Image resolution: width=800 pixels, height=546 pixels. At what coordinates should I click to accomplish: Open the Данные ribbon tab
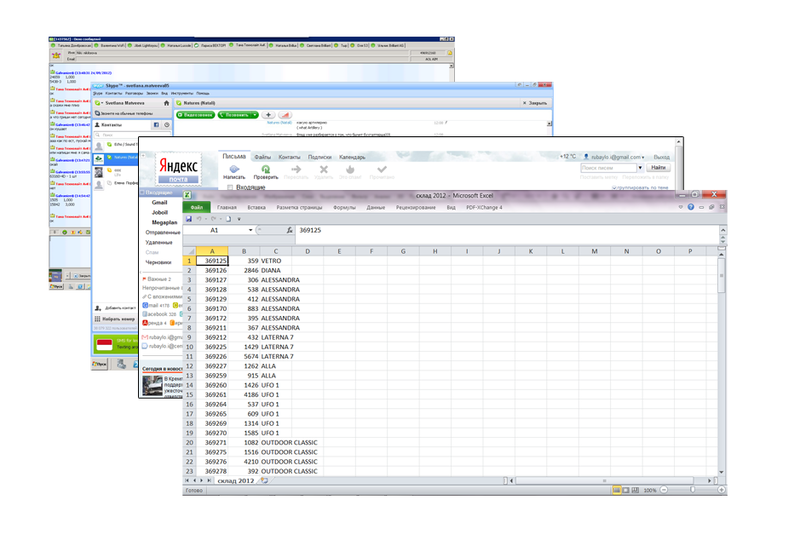pyautogui.click(x=376, y=208)
